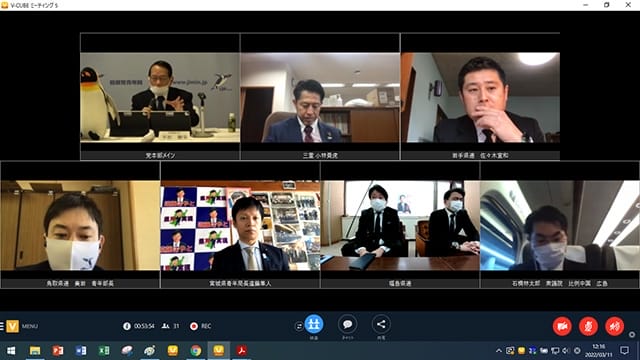Click the active V-CUBE taskbar icon
The image size is (640, 360).
click(218, 351)
